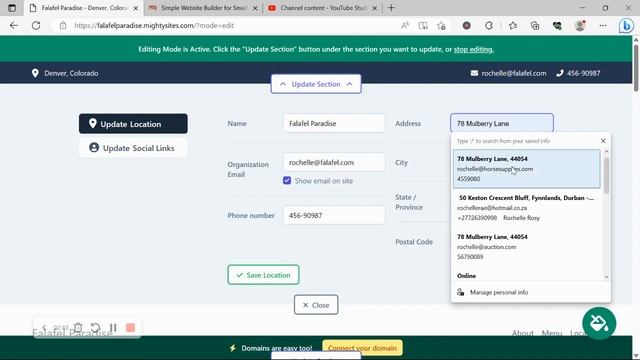Screen dimensions: 640x360
Task: Open the tab actions menu icon
Action: (12, 8)
